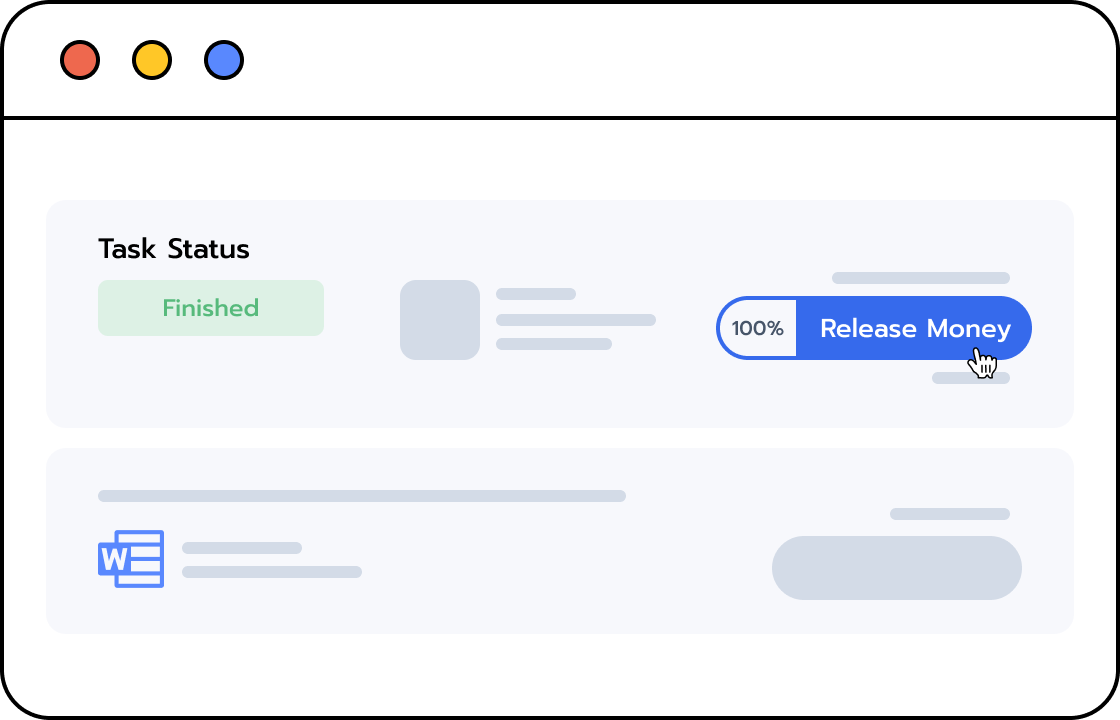
Task: Click the short top line beside avatar
Action: tap(536, 294)
